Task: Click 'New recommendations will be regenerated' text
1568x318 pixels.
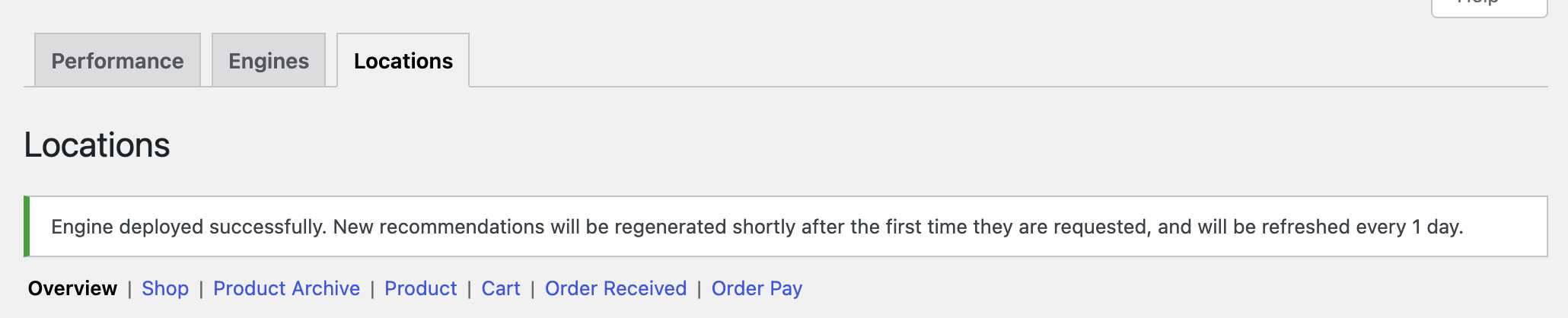Action: pyautogui.click(x=529, y=227)
